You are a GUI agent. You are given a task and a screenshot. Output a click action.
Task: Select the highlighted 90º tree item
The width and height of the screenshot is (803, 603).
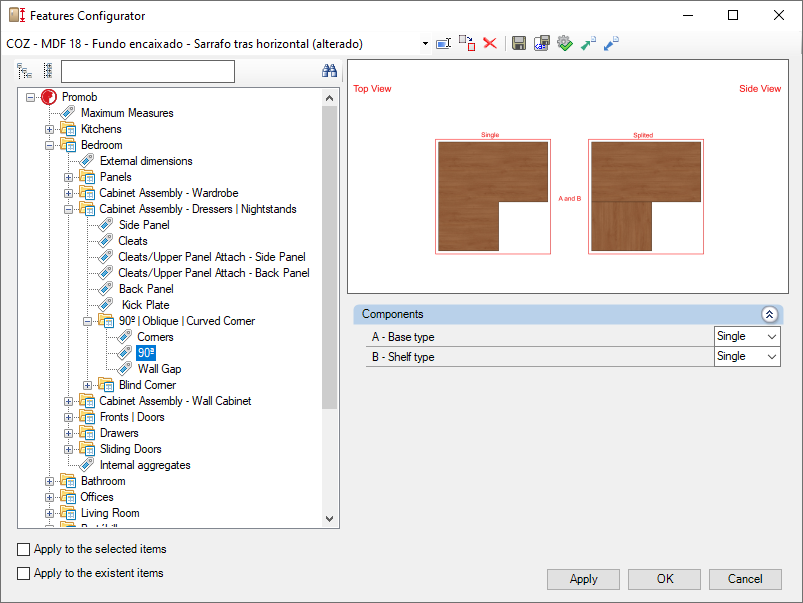pos(146,352)
